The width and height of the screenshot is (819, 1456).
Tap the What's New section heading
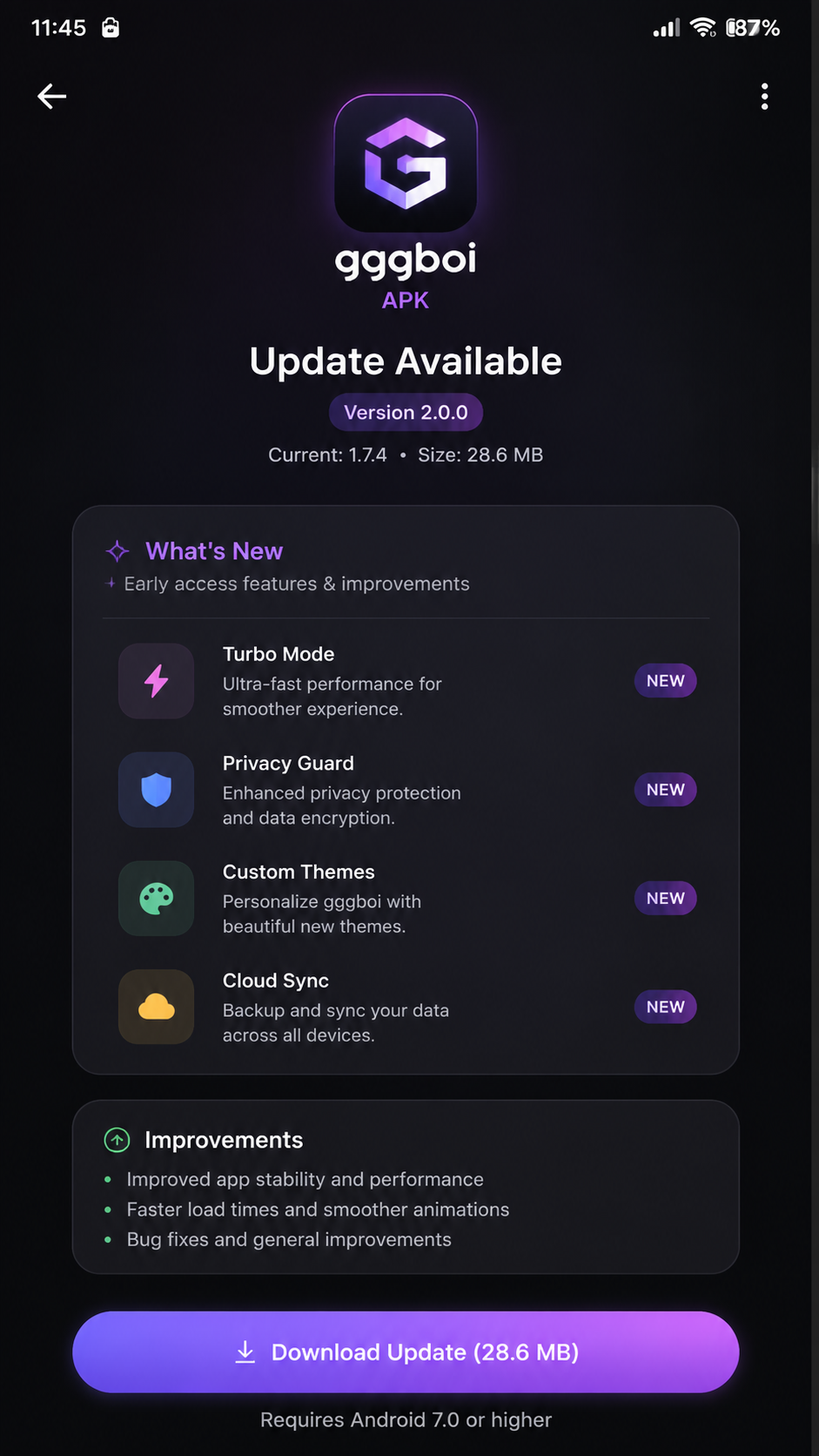(x=214, y=551)
